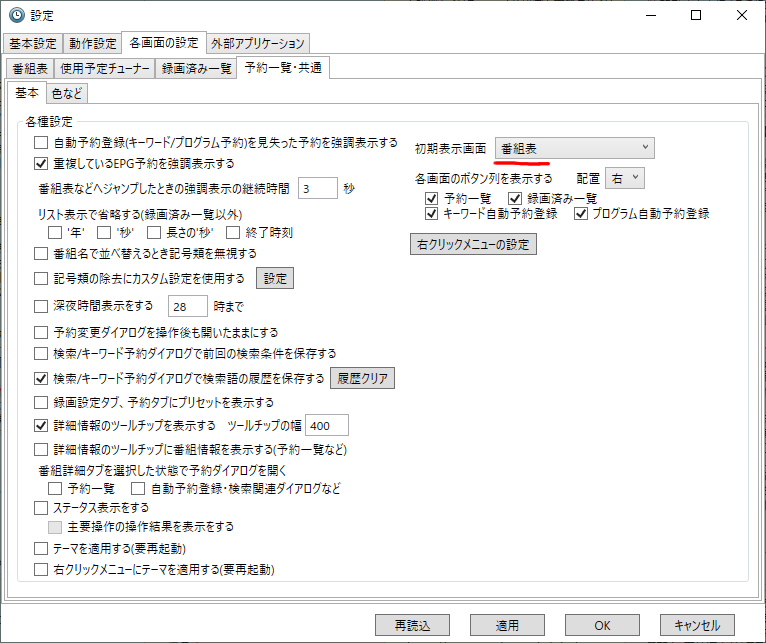Select the 各画面の設定 tab
Screen dimensions: 766x643
pos(164,43)
